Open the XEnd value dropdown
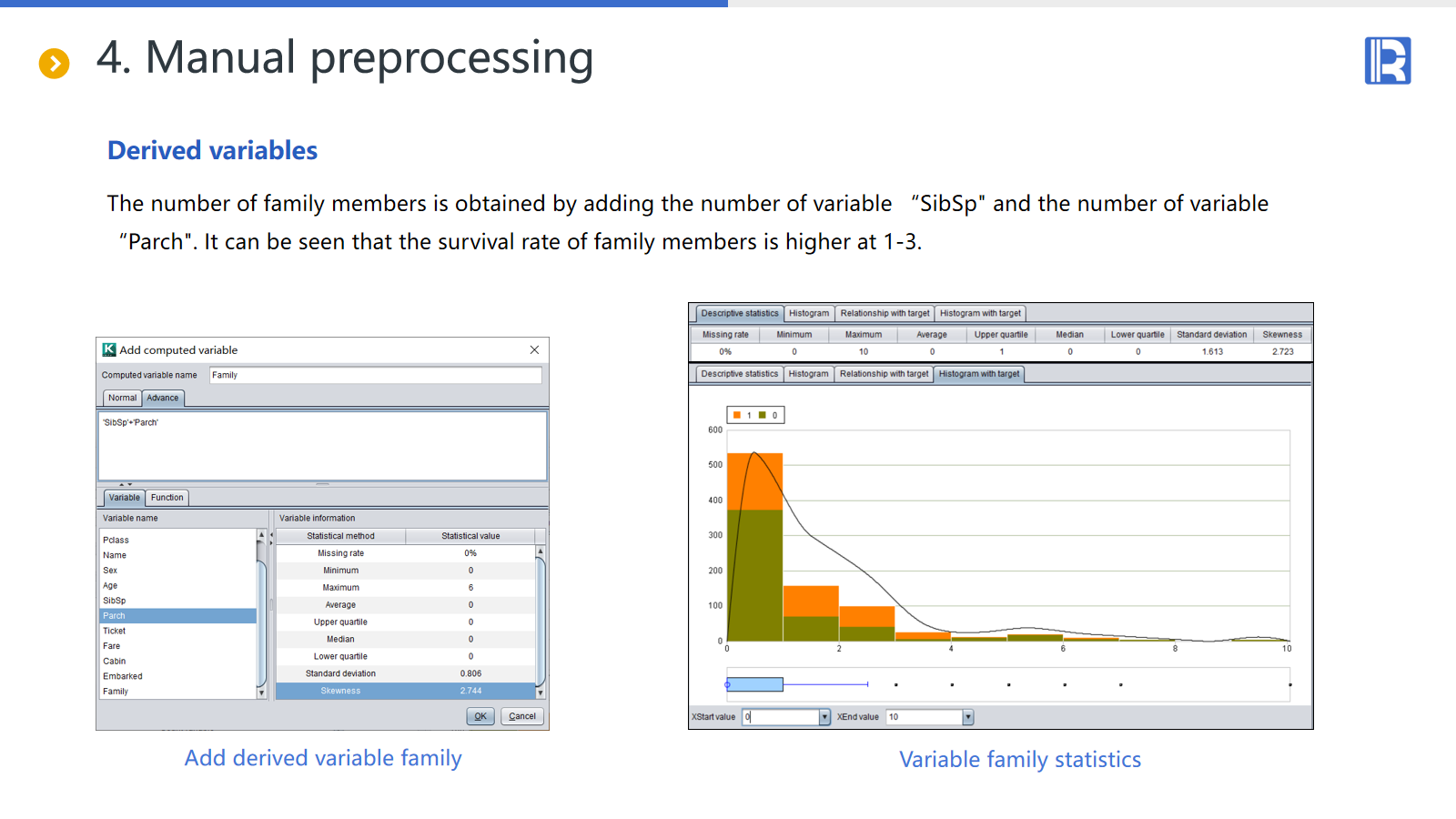Screen dimensions: 1456x819 (x=967, y=717)
